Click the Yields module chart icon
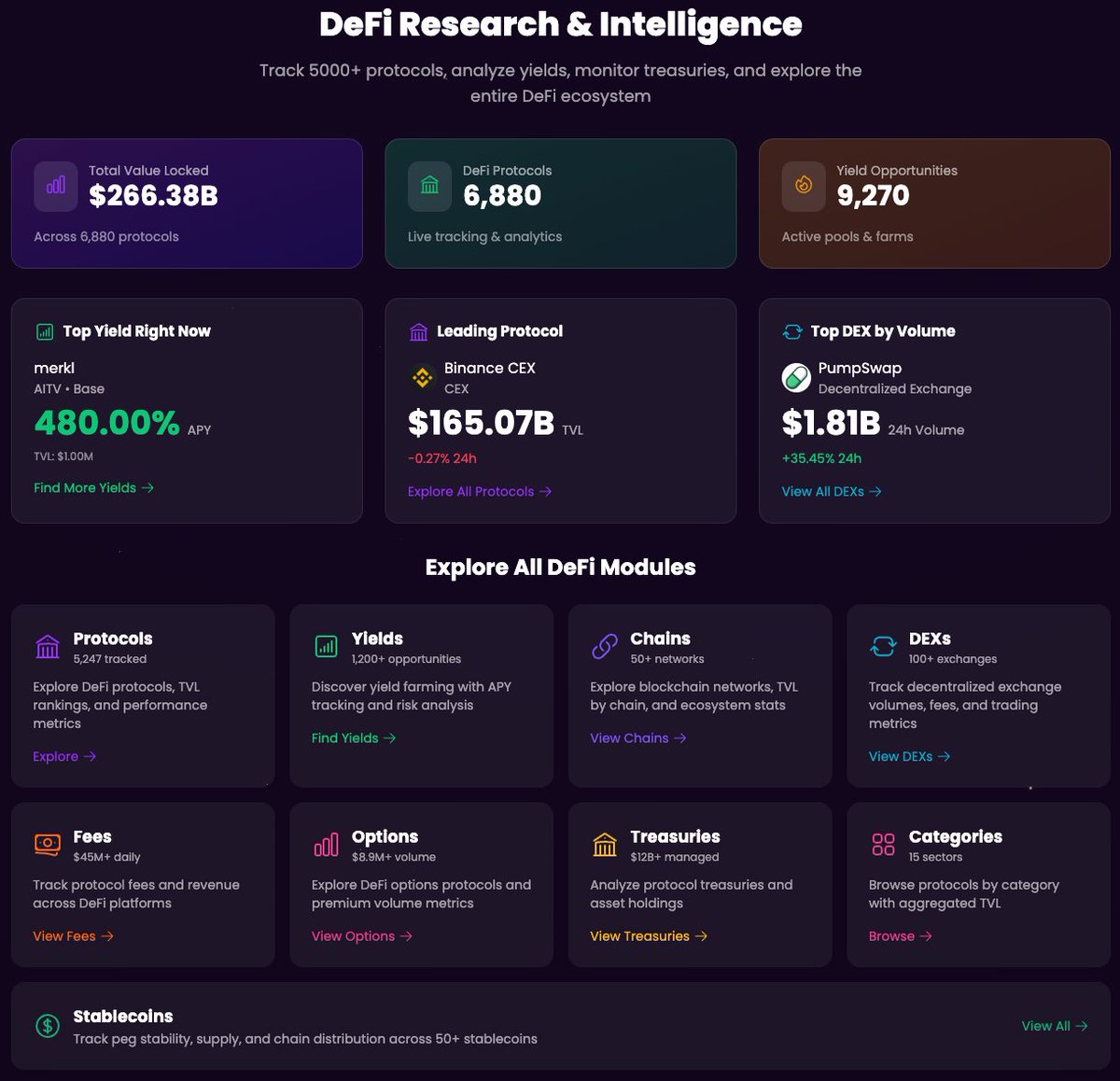The width and height of the screenshot is (1120, 1081). [x=326, y=646]
